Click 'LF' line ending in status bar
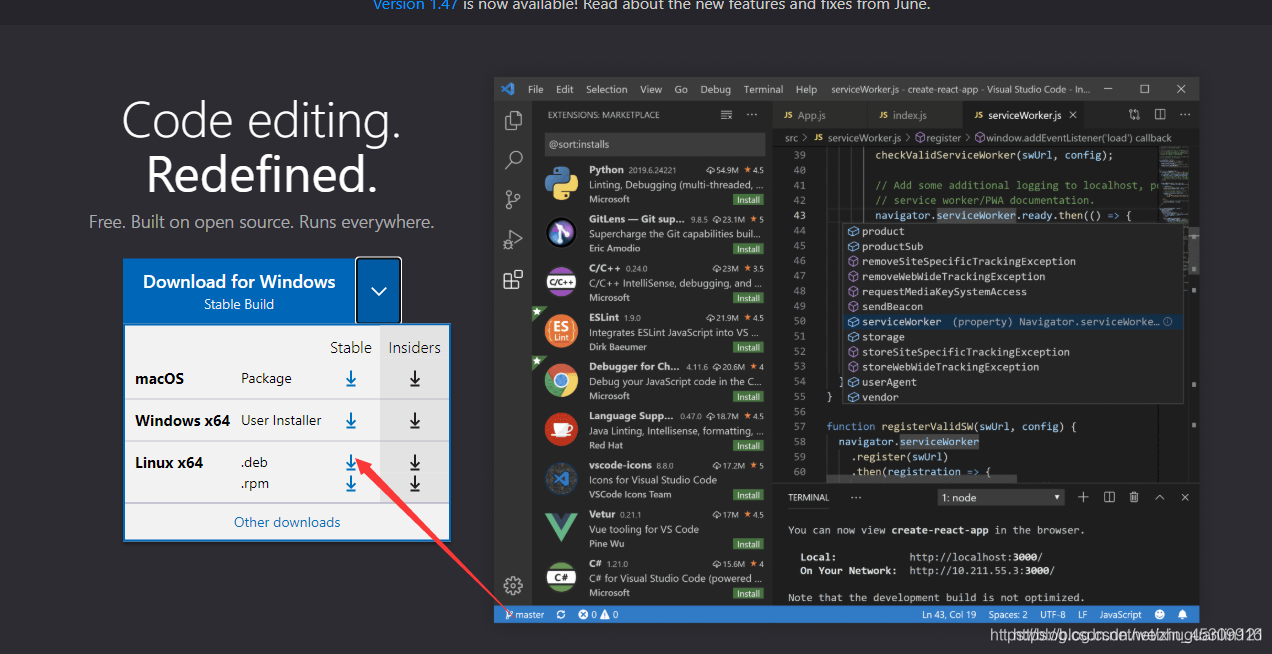Image resolution: width=1272 pixels, height=654 pixels. point(1083,615)
